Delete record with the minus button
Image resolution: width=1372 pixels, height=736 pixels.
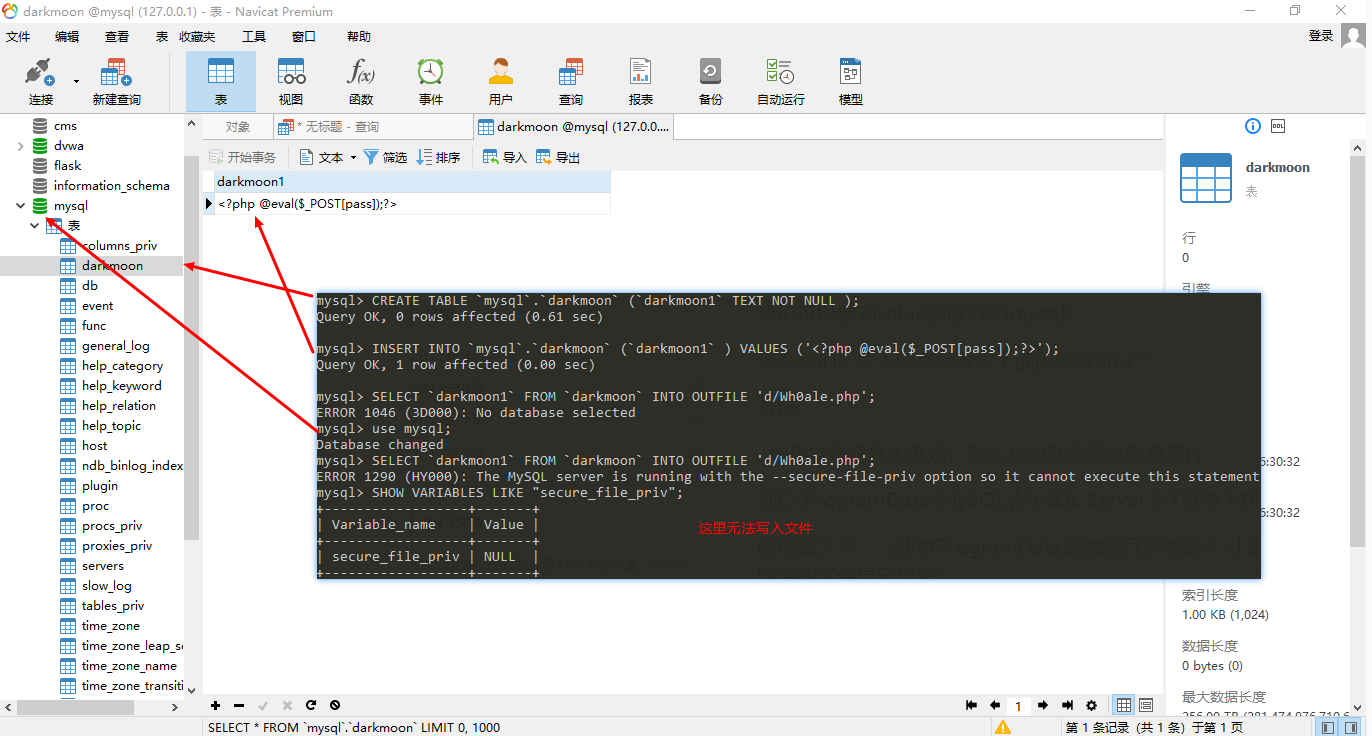pyautogui.click(x=239, y=705)
